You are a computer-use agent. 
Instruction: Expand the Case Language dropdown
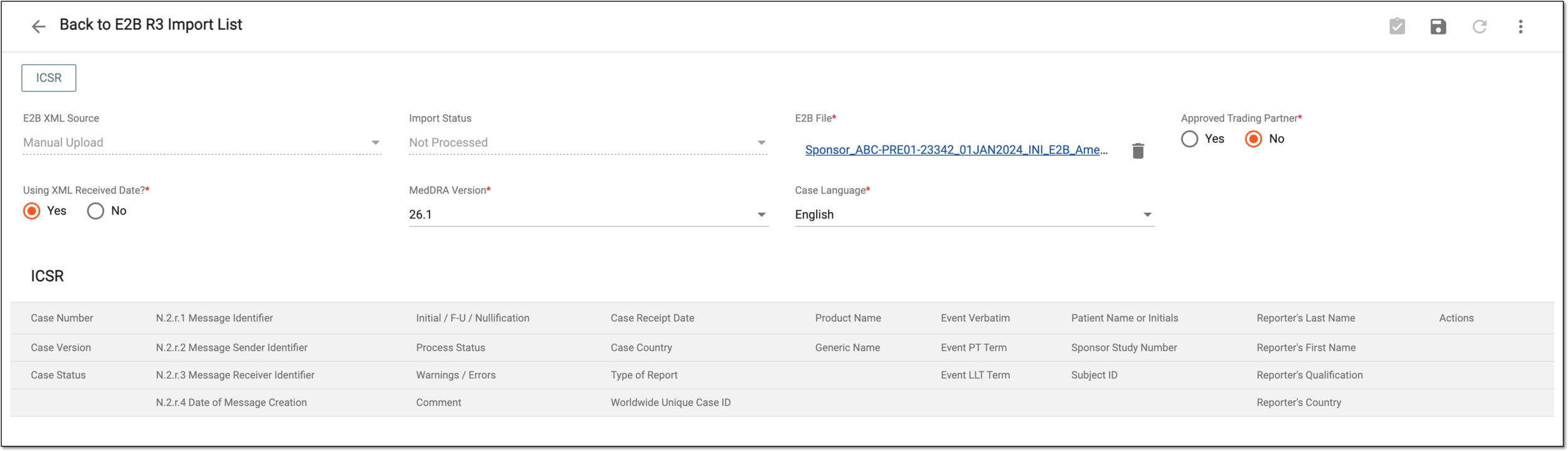pos(975,215)
